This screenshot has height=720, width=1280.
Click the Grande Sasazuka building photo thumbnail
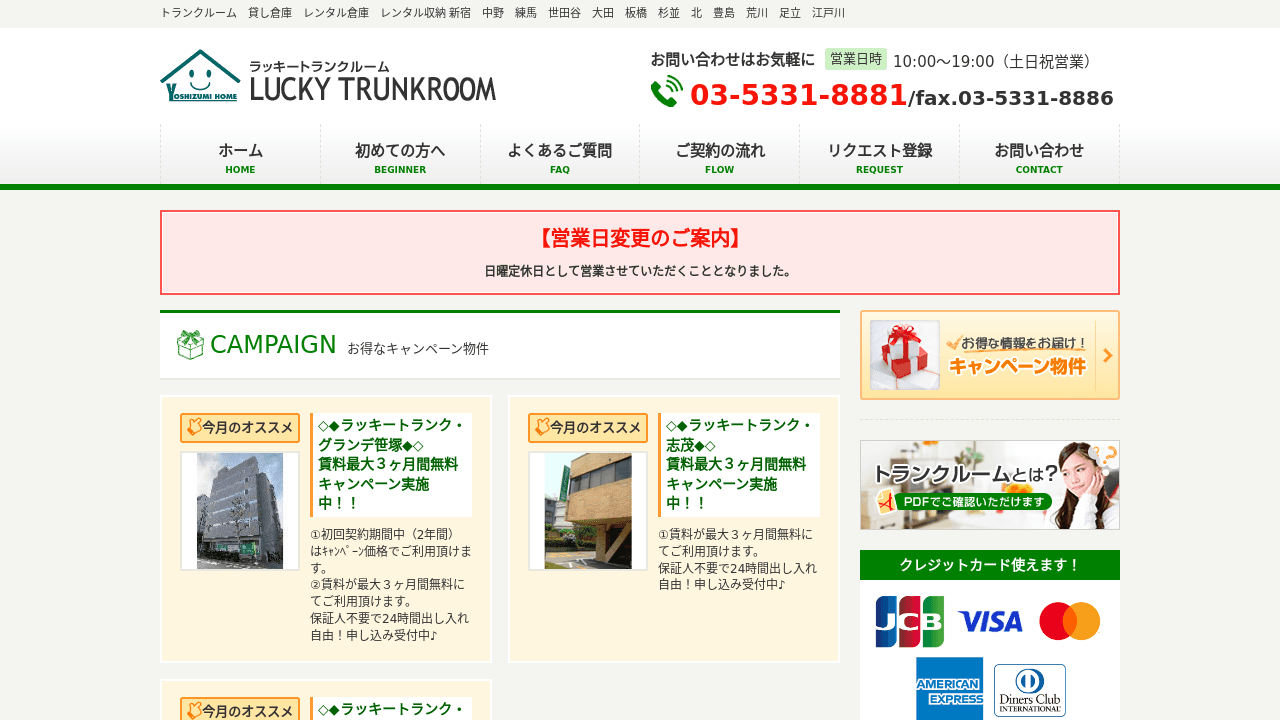pos(239,510)
